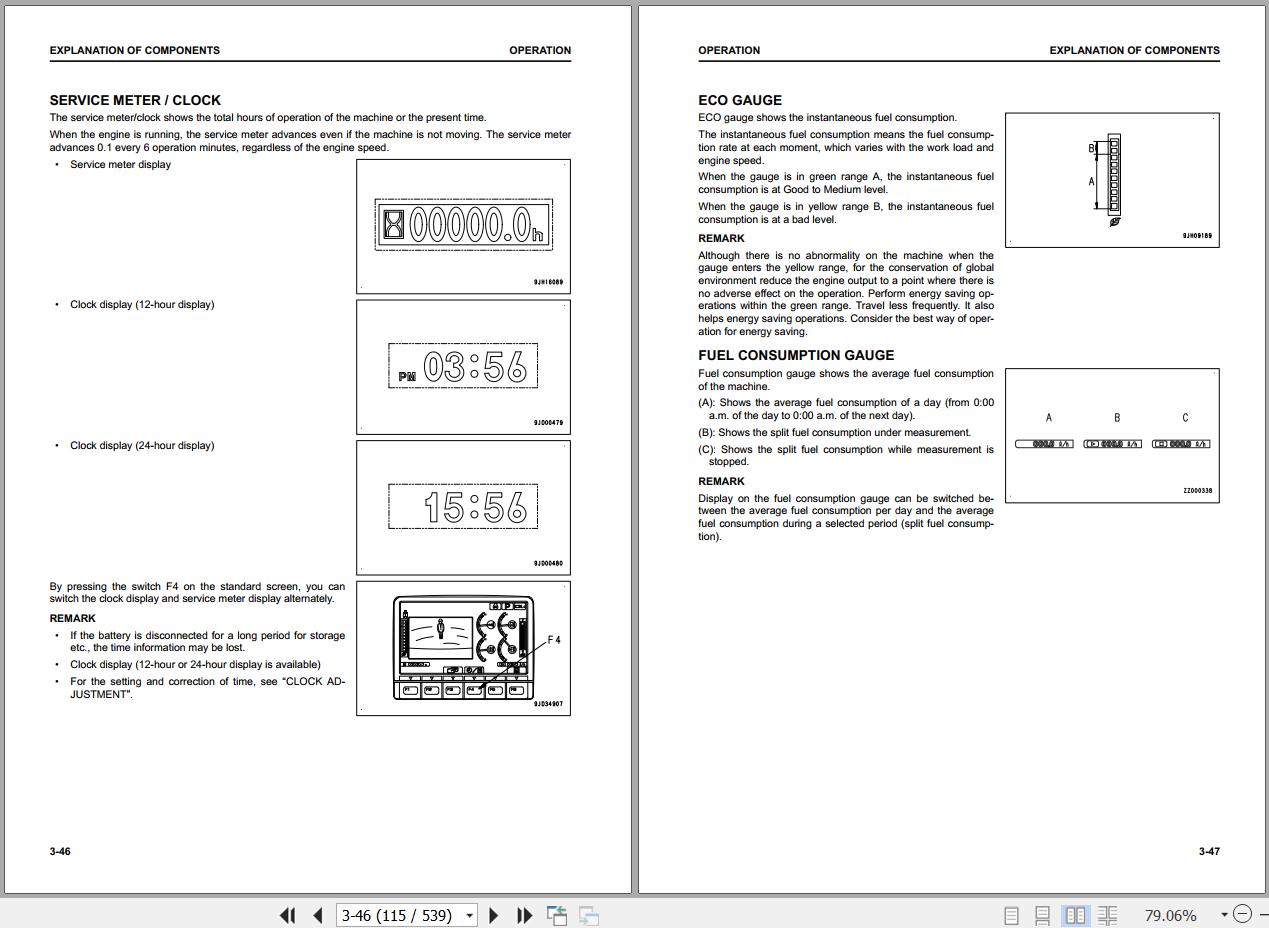This screenshot has height=928, width=1269.
Task: Go to the previous page
Action: (x=318, y=915)
